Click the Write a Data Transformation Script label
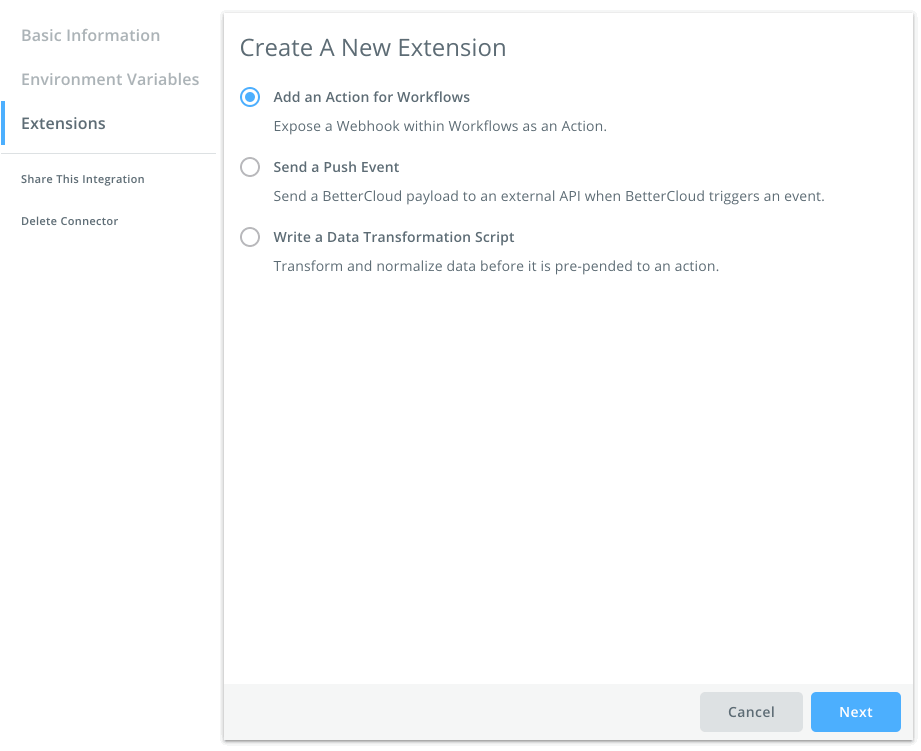The width and height of the screenshot is (921, 751). 393,237
